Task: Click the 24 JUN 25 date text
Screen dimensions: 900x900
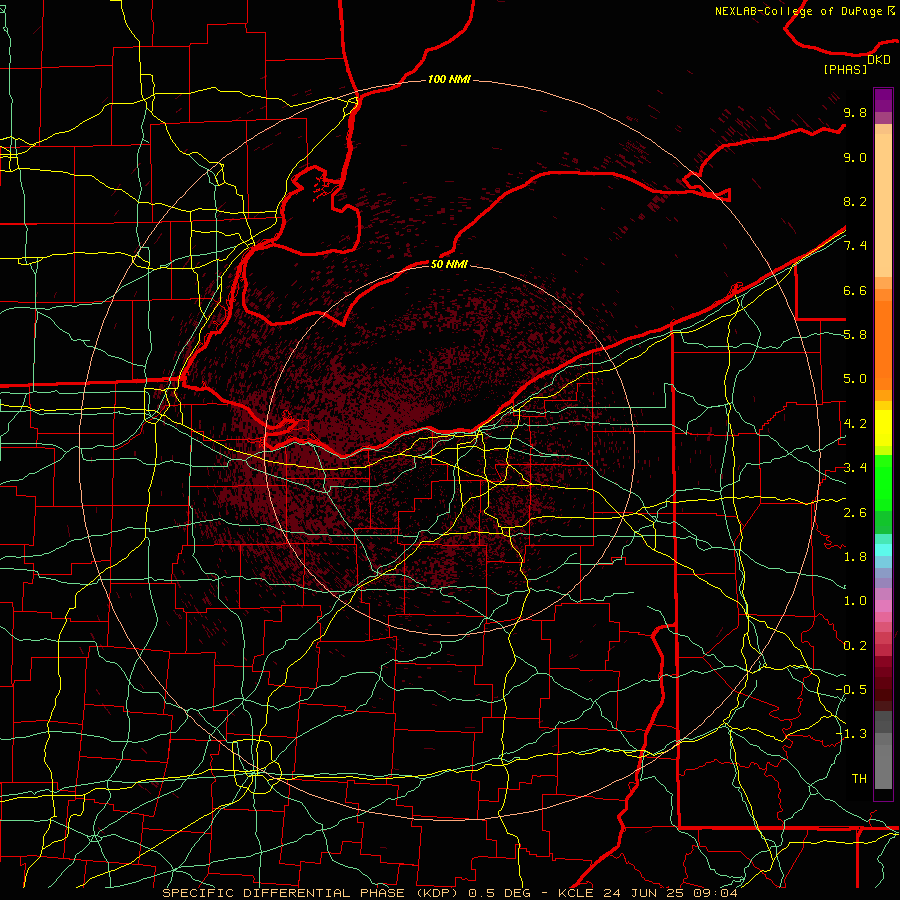Action: point(641,893)
